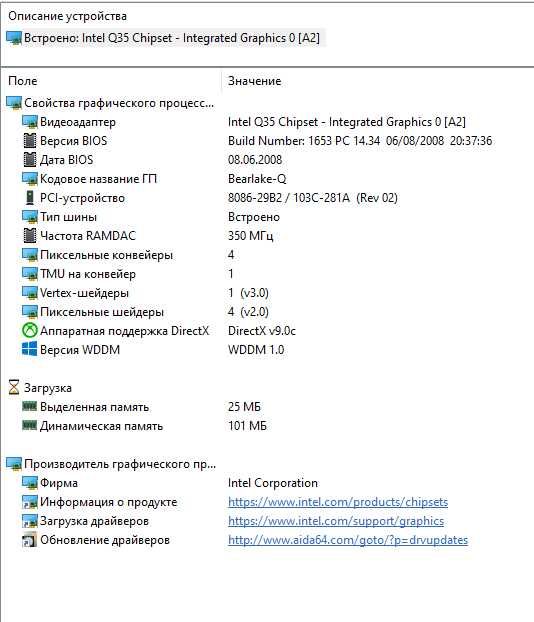
Task: Click the Видеоадаптер value 'Intel Q35 Chipset - Integrated Graphics 0 [A2]'
Action: coord(347,122)
